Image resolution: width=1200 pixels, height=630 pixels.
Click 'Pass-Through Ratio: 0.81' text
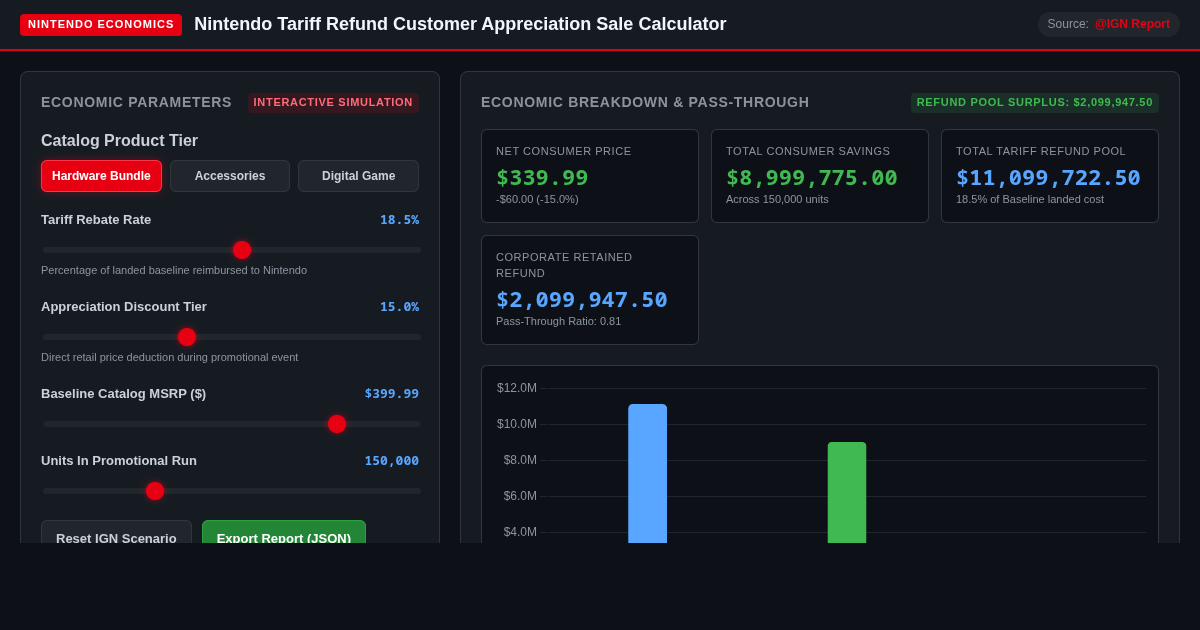(558, 321)
